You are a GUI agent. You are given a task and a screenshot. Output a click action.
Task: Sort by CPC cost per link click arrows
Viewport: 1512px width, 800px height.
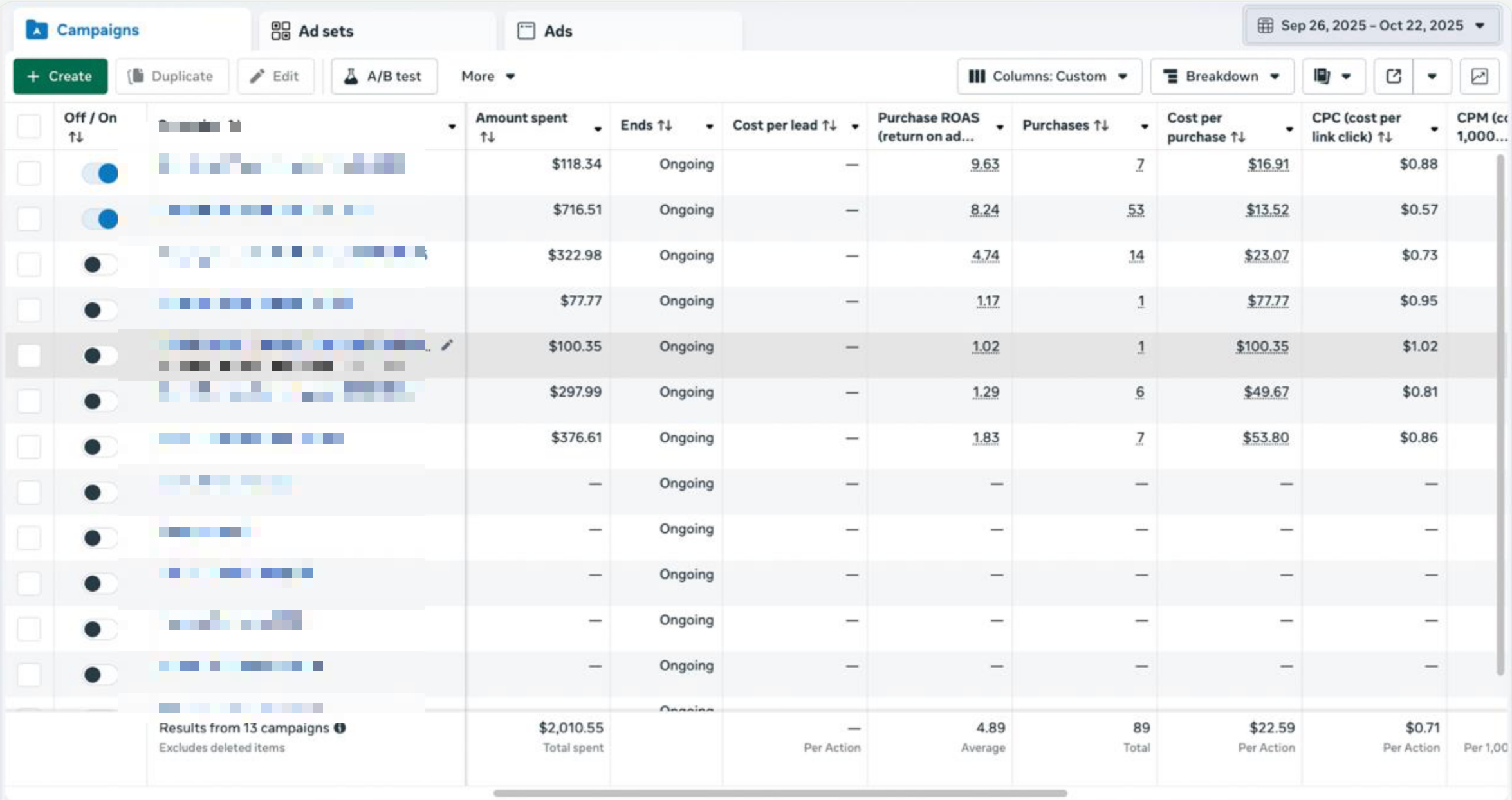pos(1385,137)
